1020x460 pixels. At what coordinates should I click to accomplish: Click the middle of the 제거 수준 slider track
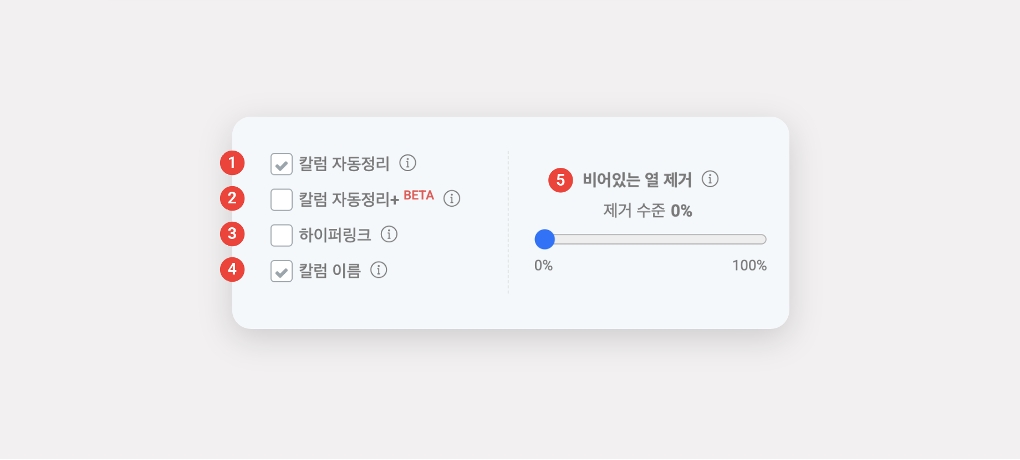click(x=651, y=239)
